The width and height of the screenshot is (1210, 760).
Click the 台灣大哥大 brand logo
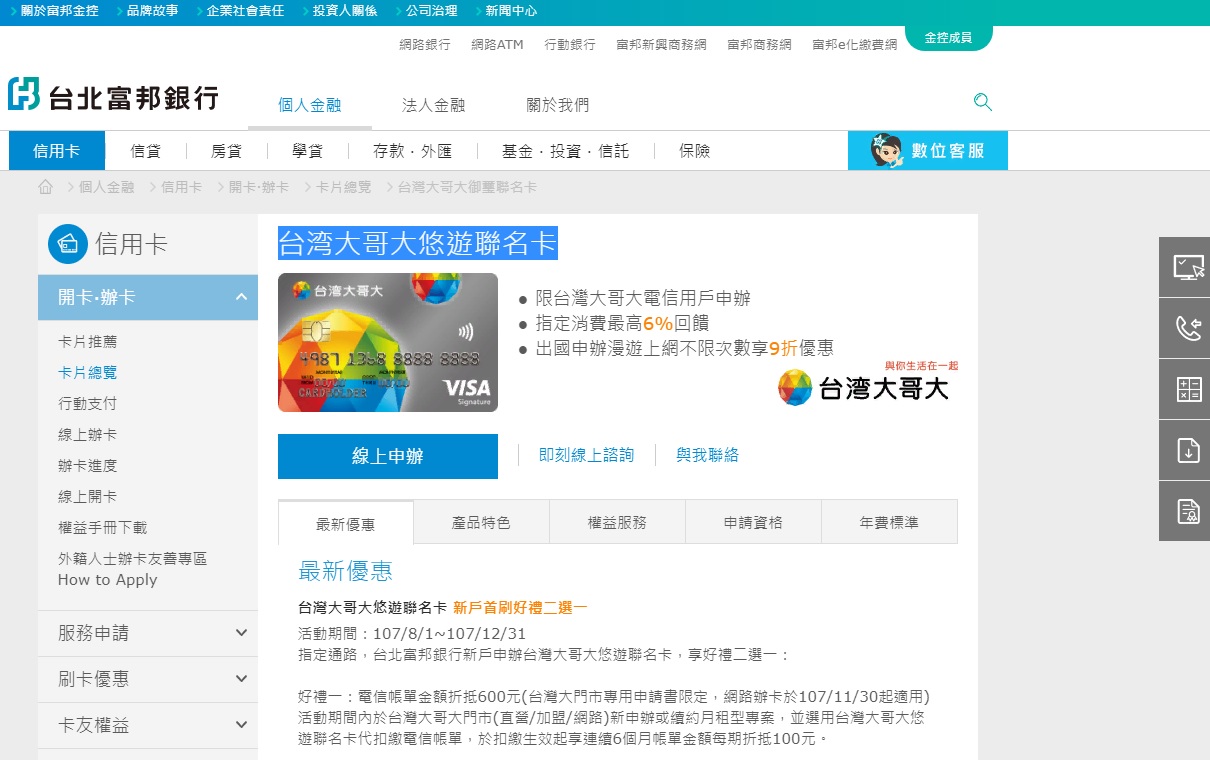tap(869, 385)
